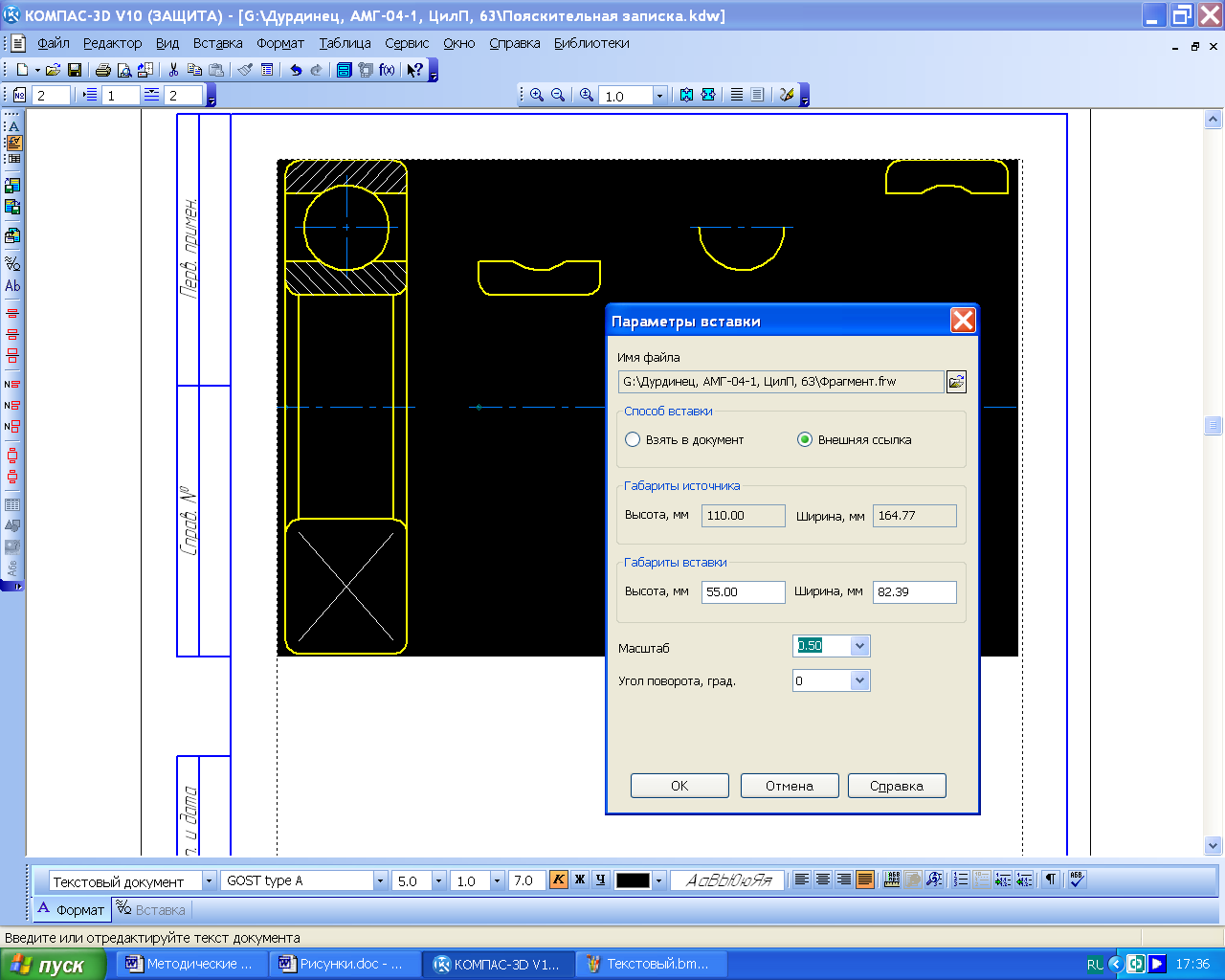This screenshot has width=1225, height=980.
Task: Select 'Внешняя ссылка' radio option
Action: click(805, 439)
